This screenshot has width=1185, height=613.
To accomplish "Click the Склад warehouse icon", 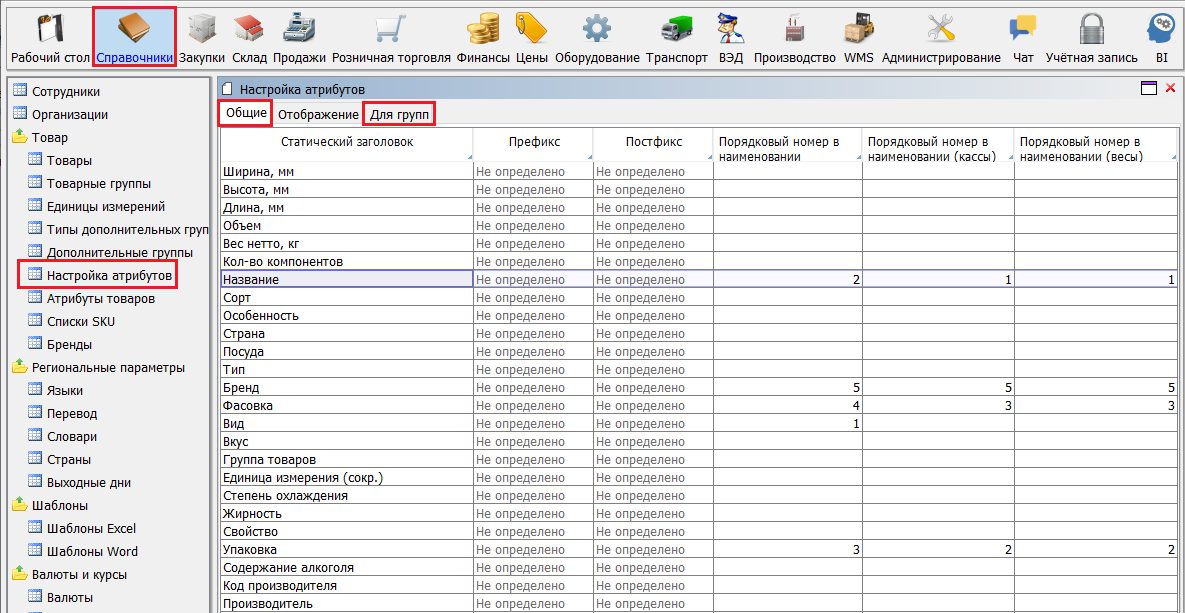I will [249, 28].
